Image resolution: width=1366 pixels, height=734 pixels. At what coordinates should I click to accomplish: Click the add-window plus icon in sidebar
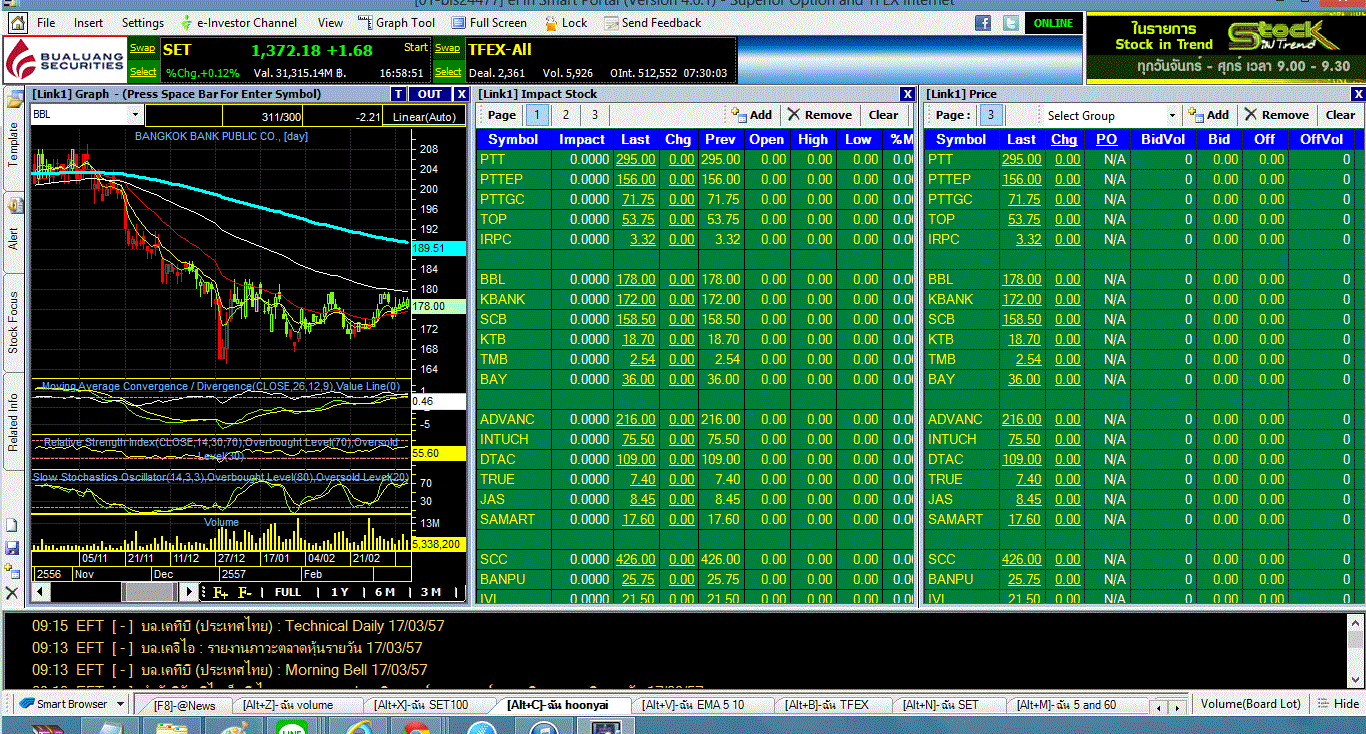coord(12,571)
